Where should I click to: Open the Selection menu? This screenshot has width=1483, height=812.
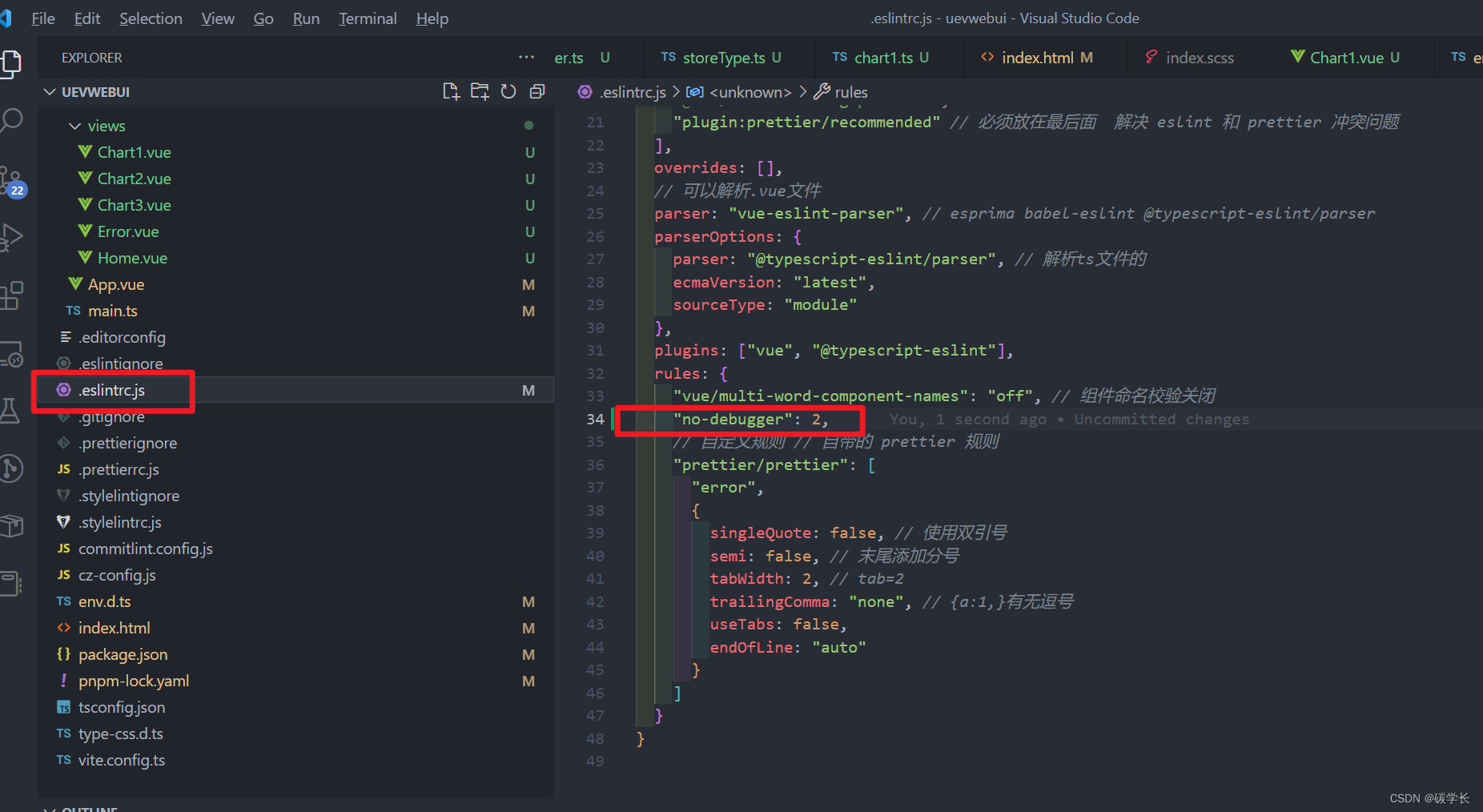click(151, 18)
